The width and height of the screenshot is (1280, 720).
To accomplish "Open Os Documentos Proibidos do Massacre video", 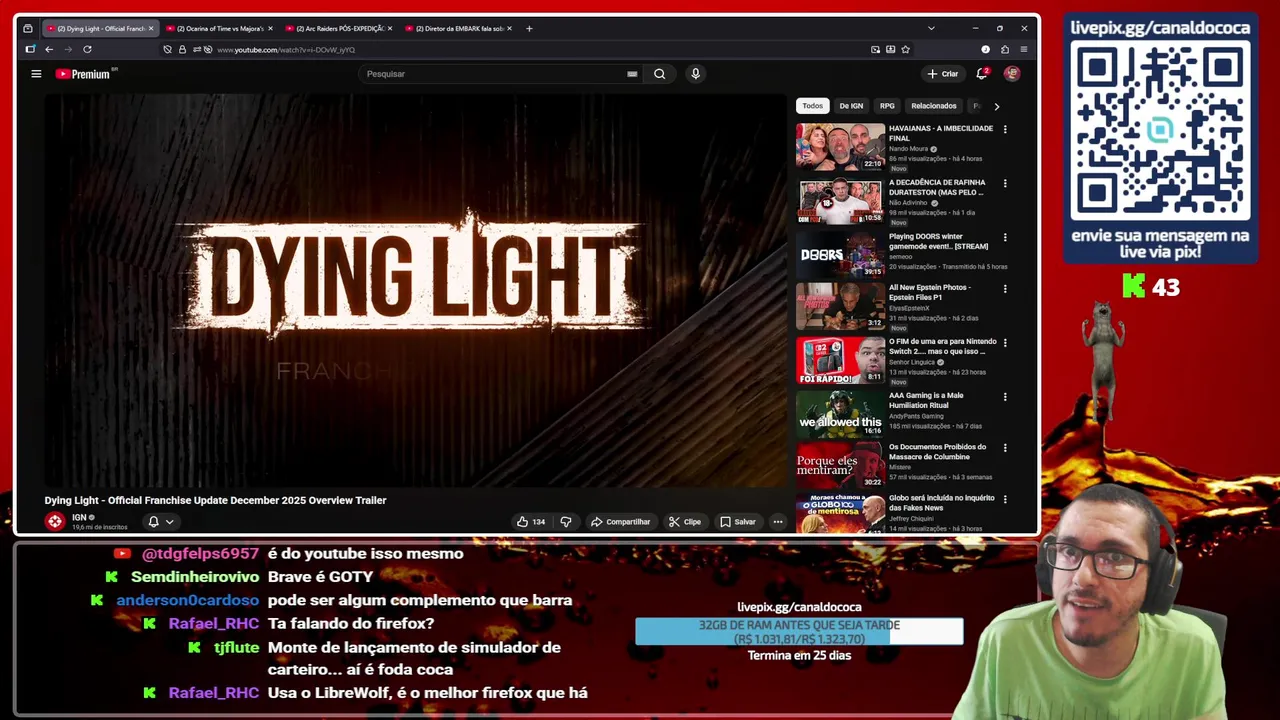I will point(840,465).
